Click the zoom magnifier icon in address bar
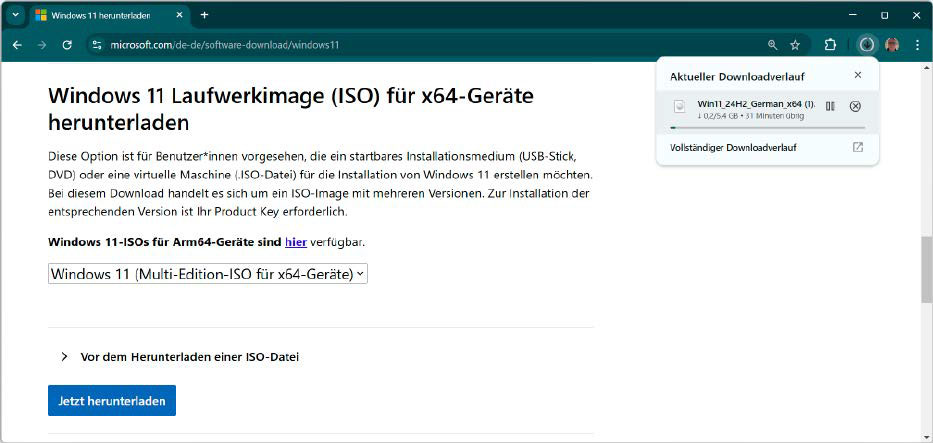This screenshot has width=933, height=443. (x=772, y=45)
